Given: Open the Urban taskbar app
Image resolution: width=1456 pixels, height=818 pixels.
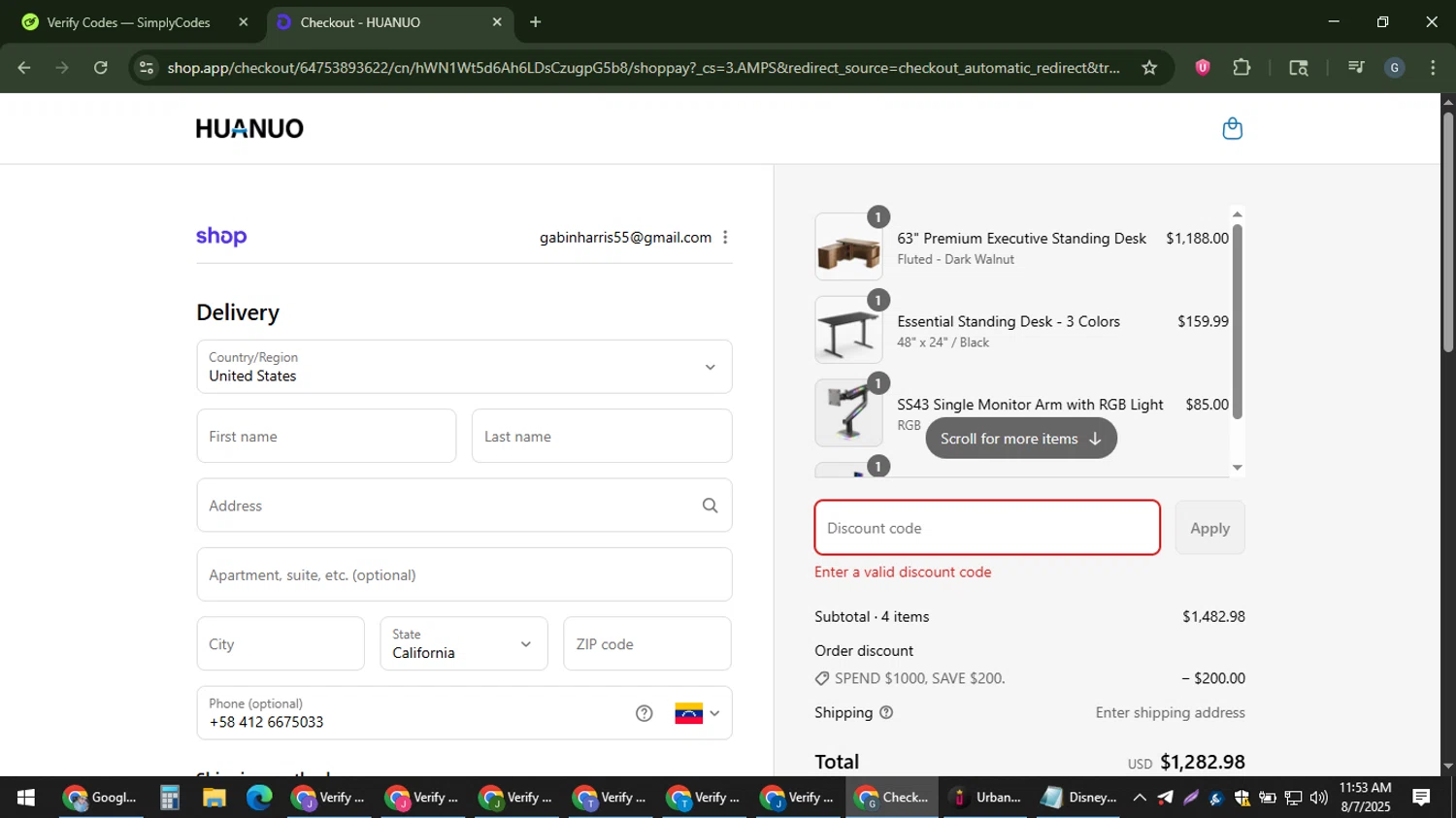Looking at the screenshot, I should click(x=985, y=798).
